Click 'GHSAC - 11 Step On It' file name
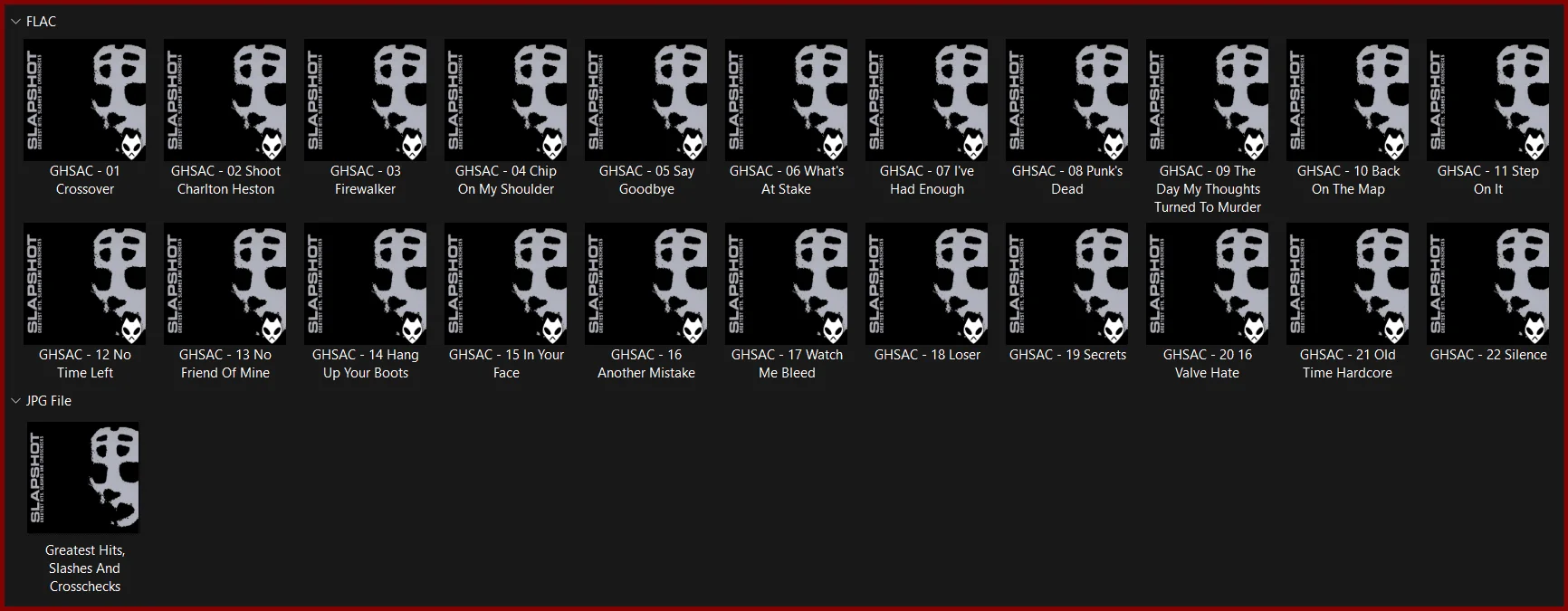 [1488, 180]
